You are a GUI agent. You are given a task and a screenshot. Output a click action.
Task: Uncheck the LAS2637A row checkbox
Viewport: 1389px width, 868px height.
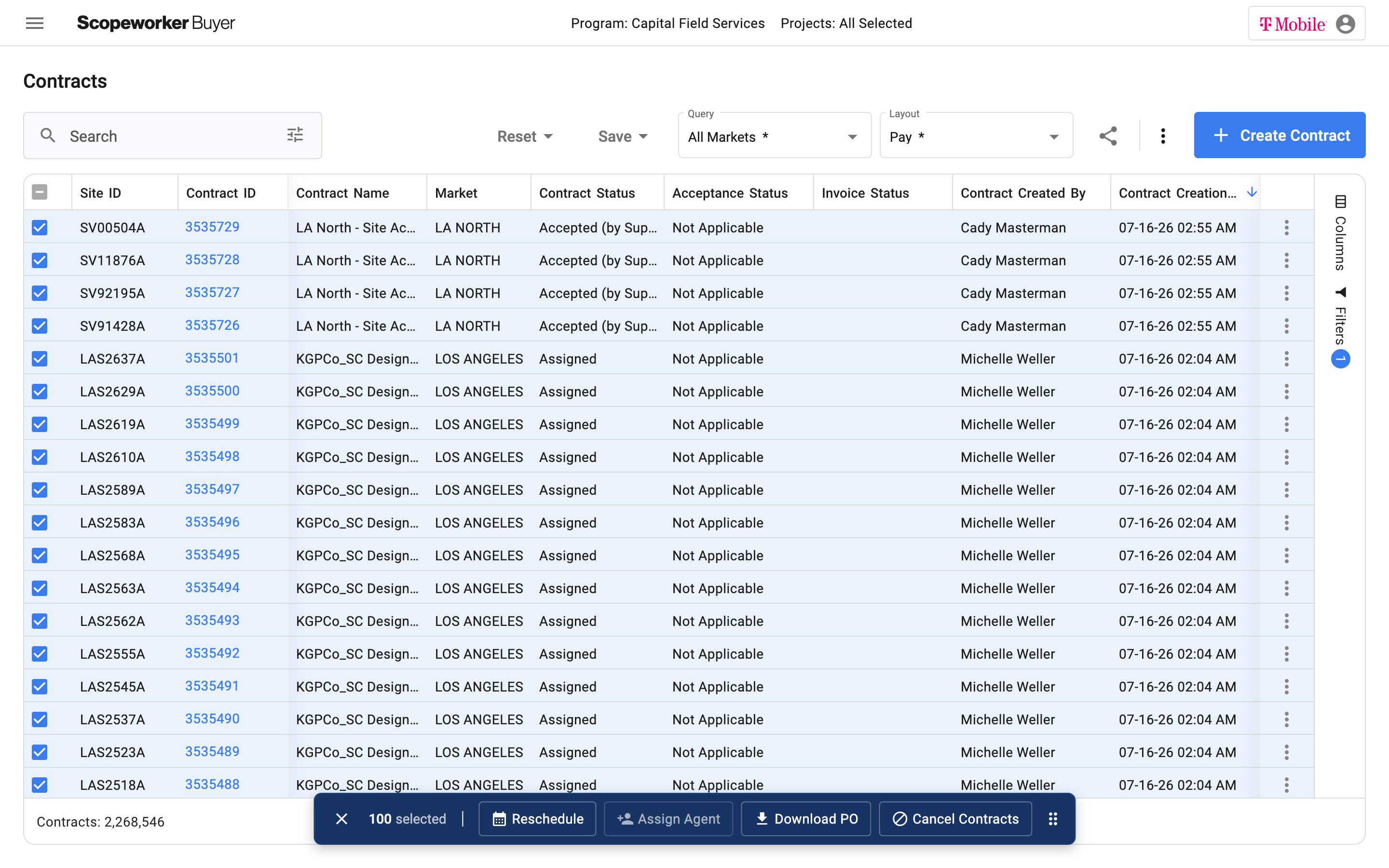click(40, 359)
